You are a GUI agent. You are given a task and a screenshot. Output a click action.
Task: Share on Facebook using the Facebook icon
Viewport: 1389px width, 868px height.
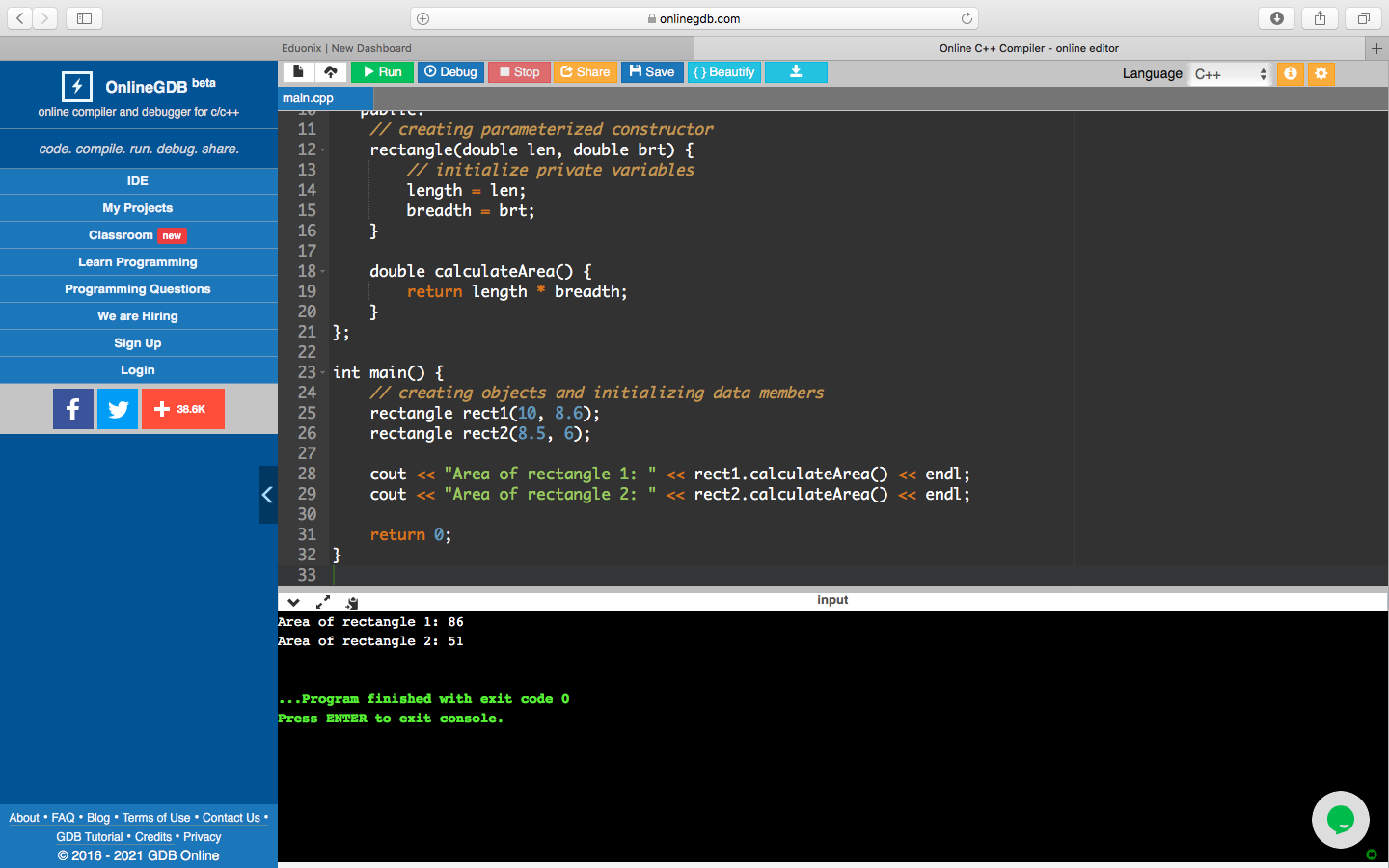click(x=73, y=409)
